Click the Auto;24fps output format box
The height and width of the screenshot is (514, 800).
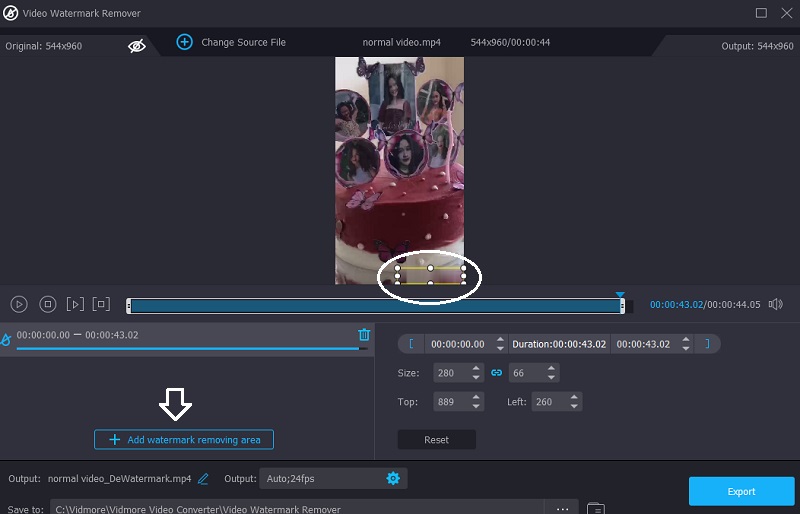pyautogui.click(x=318, y=479)
